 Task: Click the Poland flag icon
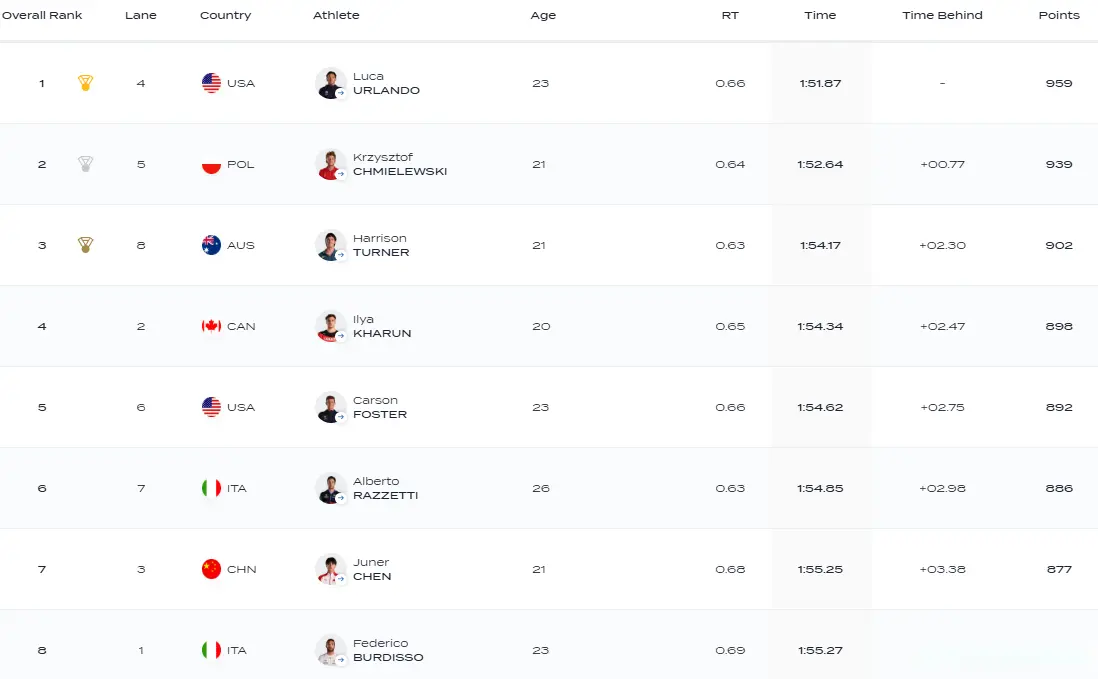[x=211, y=164]
